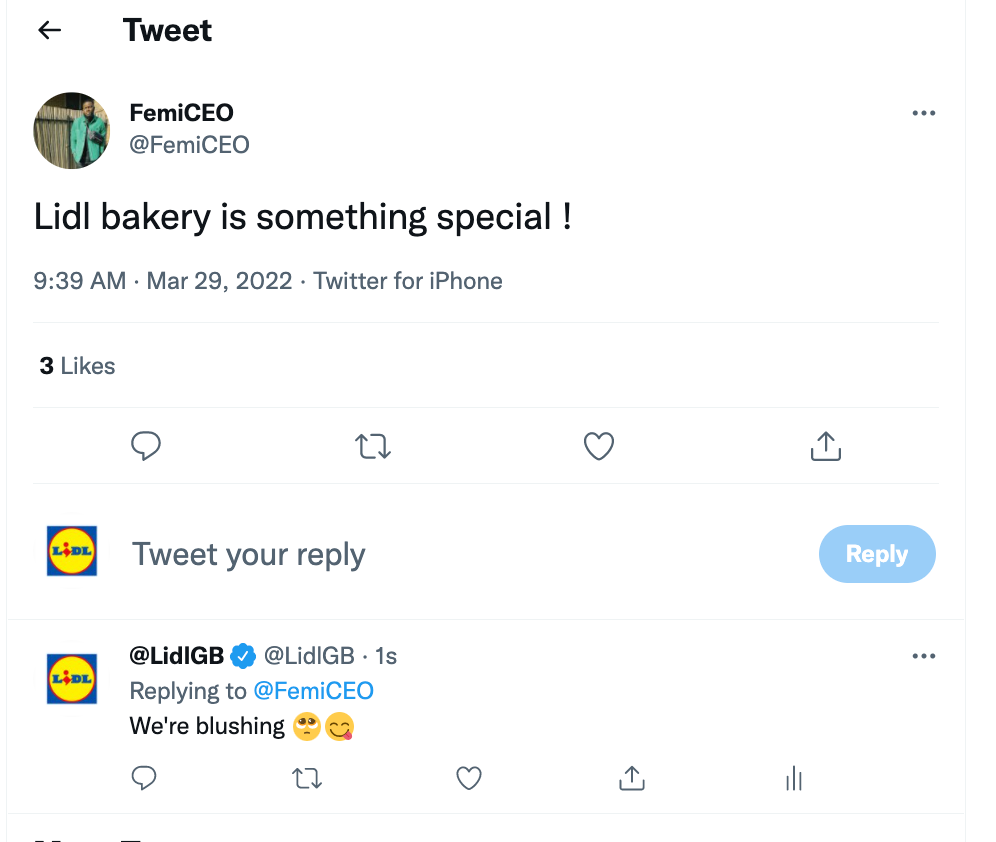Open more options on the LidlGB reply
The image size is (996, 842).
(x=923, y=656)
